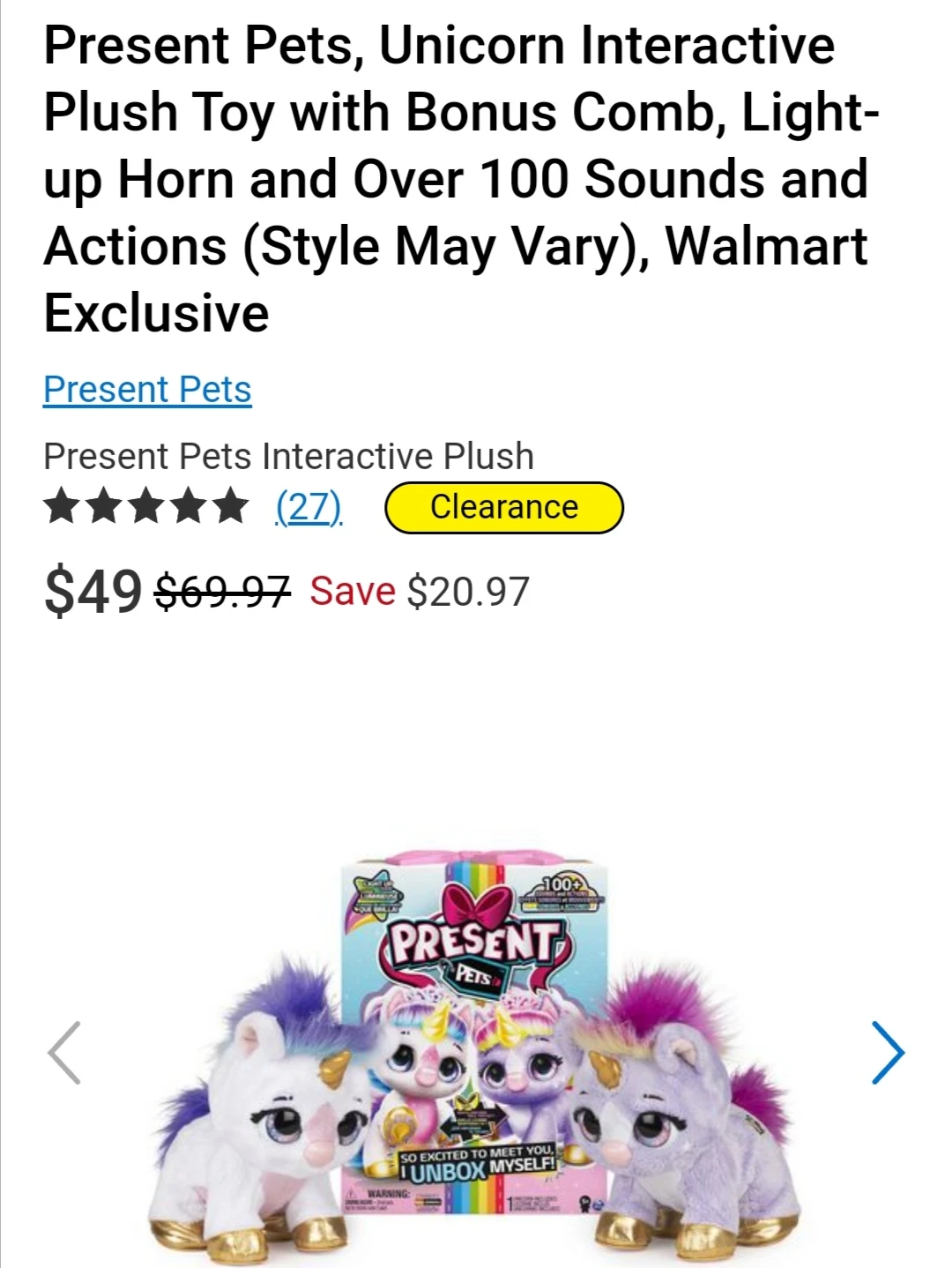Click the first star in the rating
The height and width of the screenshot is (1268, 952).
click(x=62, y=507)
